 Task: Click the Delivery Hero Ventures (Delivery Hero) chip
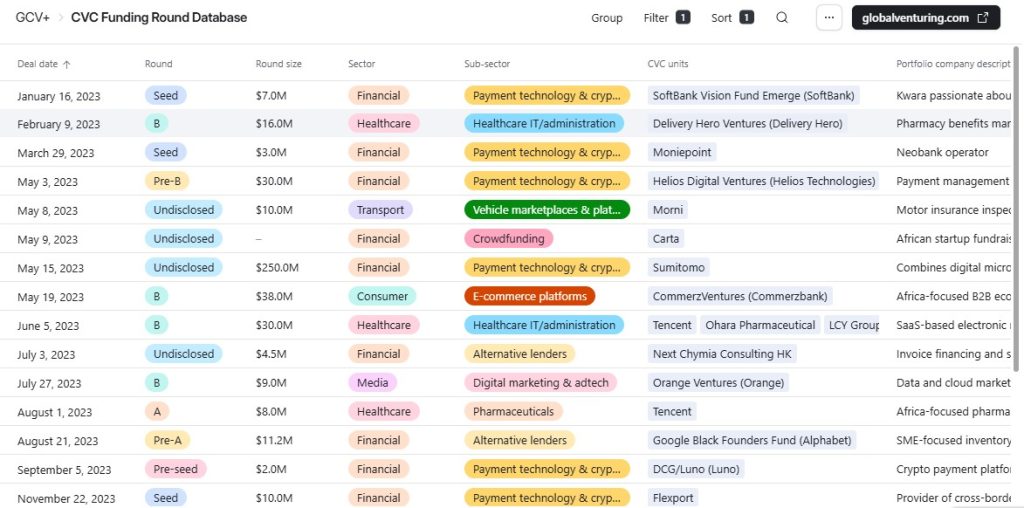point(748,123)
